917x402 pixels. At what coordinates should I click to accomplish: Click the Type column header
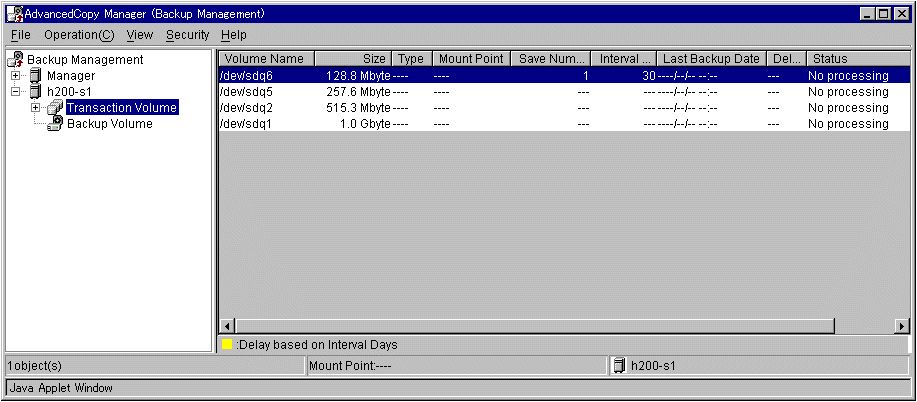point(412,59)
